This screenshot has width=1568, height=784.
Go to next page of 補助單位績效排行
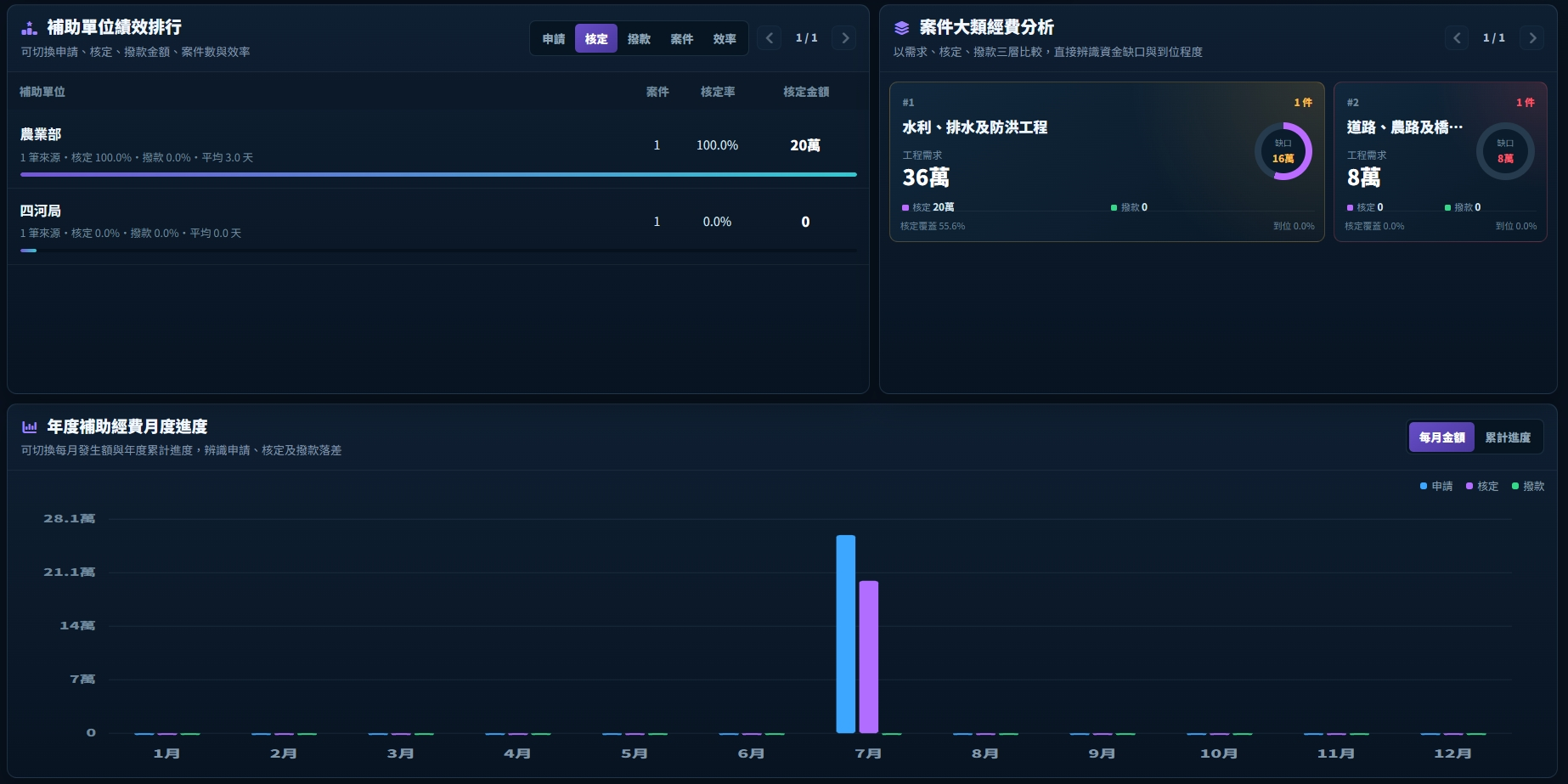pos(844,38)
